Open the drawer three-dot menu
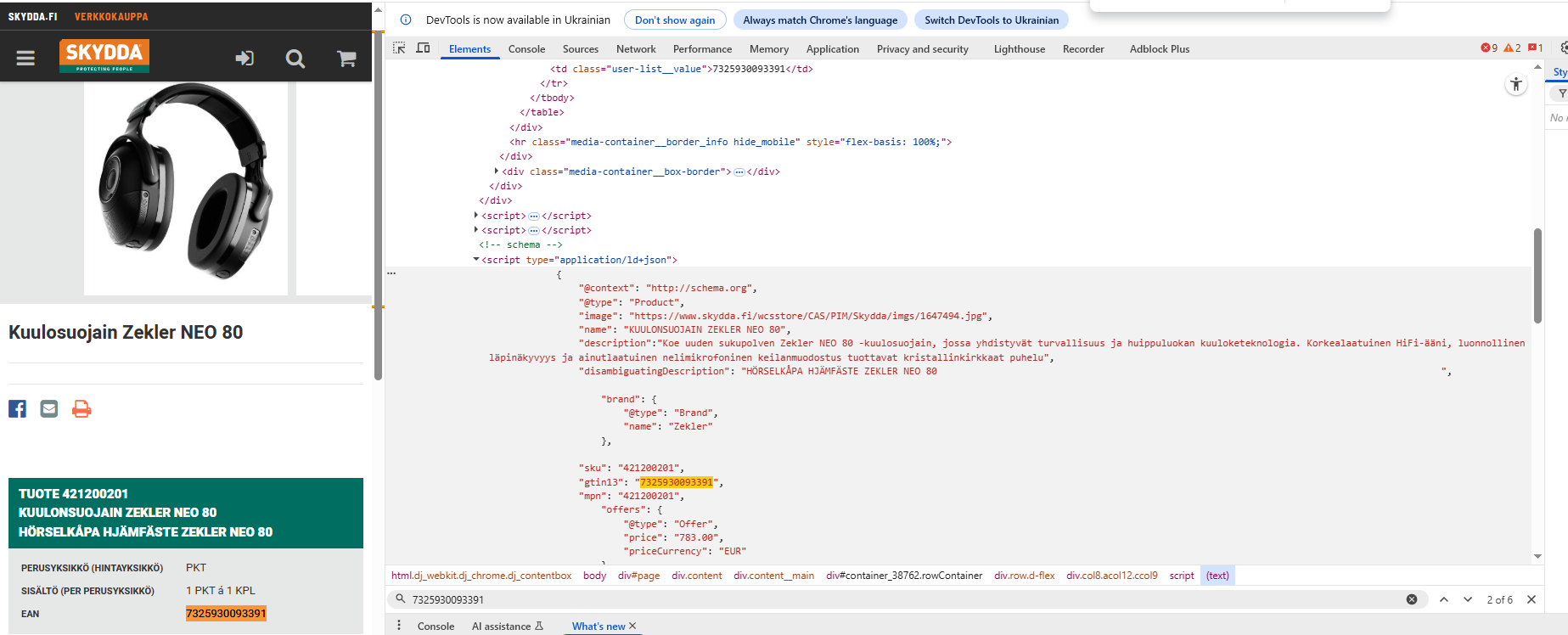Screen dimensions: 1568x635 click(x=399, y=626)
